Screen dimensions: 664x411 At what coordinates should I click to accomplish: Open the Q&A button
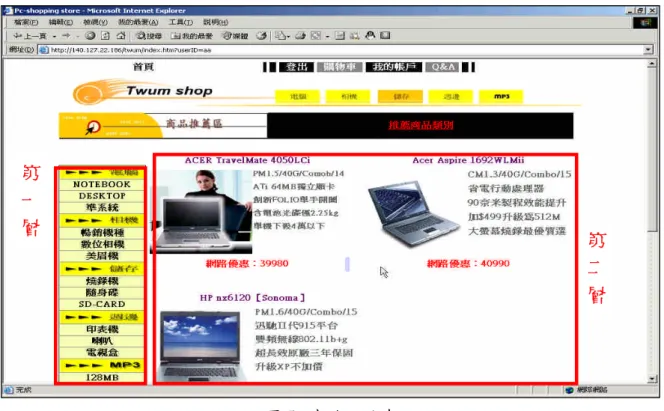(443, 67)
